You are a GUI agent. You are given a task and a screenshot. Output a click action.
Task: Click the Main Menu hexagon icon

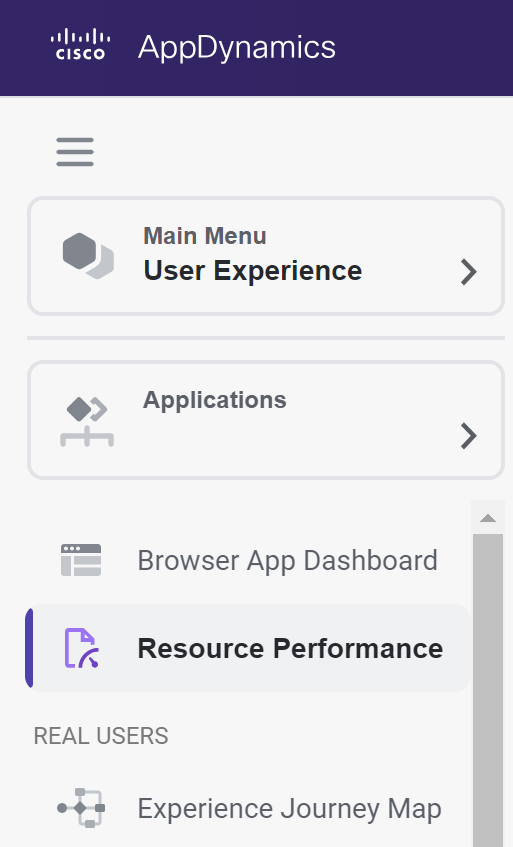coord(88,256)
